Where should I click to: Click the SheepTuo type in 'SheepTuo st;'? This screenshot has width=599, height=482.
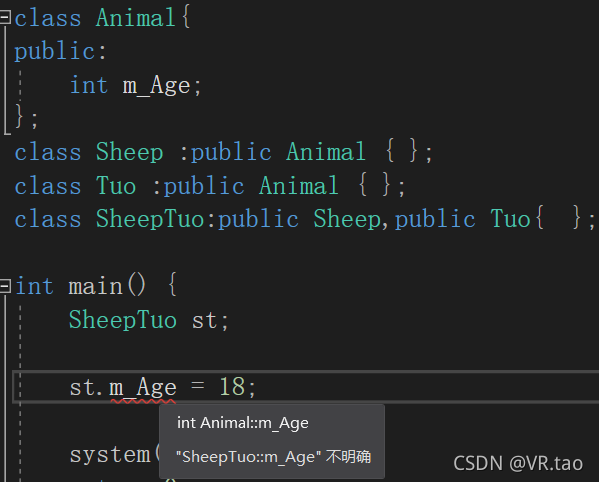pos(123,320)
